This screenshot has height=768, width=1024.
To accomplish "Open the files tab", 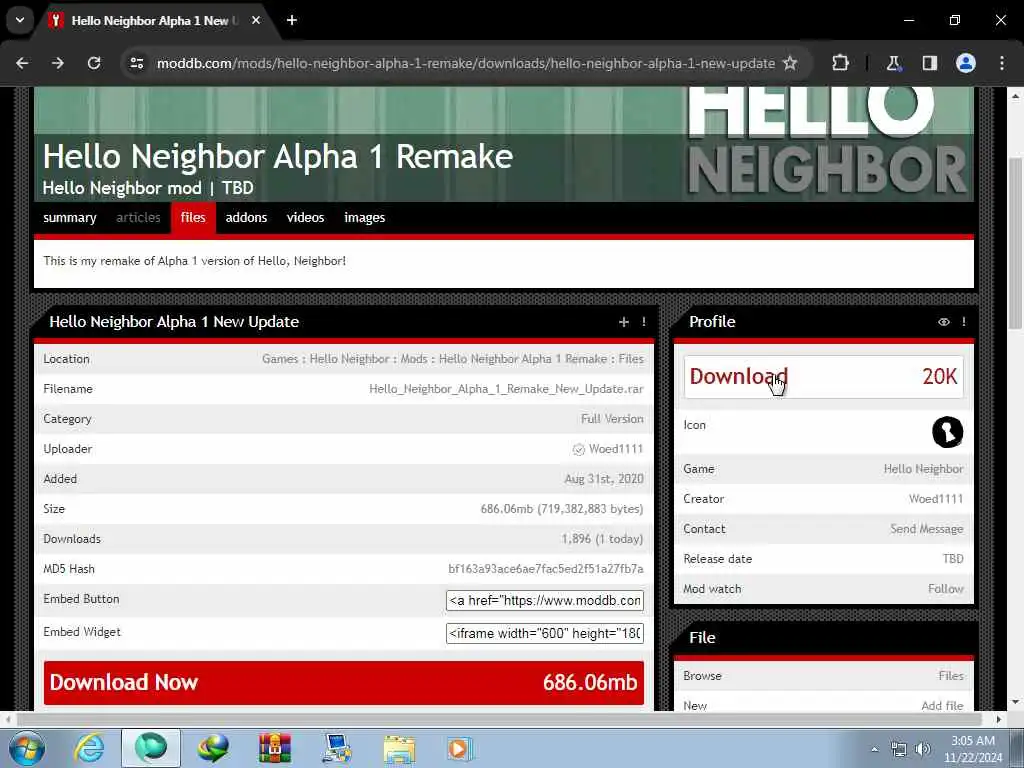I will (x=193, y=217).
